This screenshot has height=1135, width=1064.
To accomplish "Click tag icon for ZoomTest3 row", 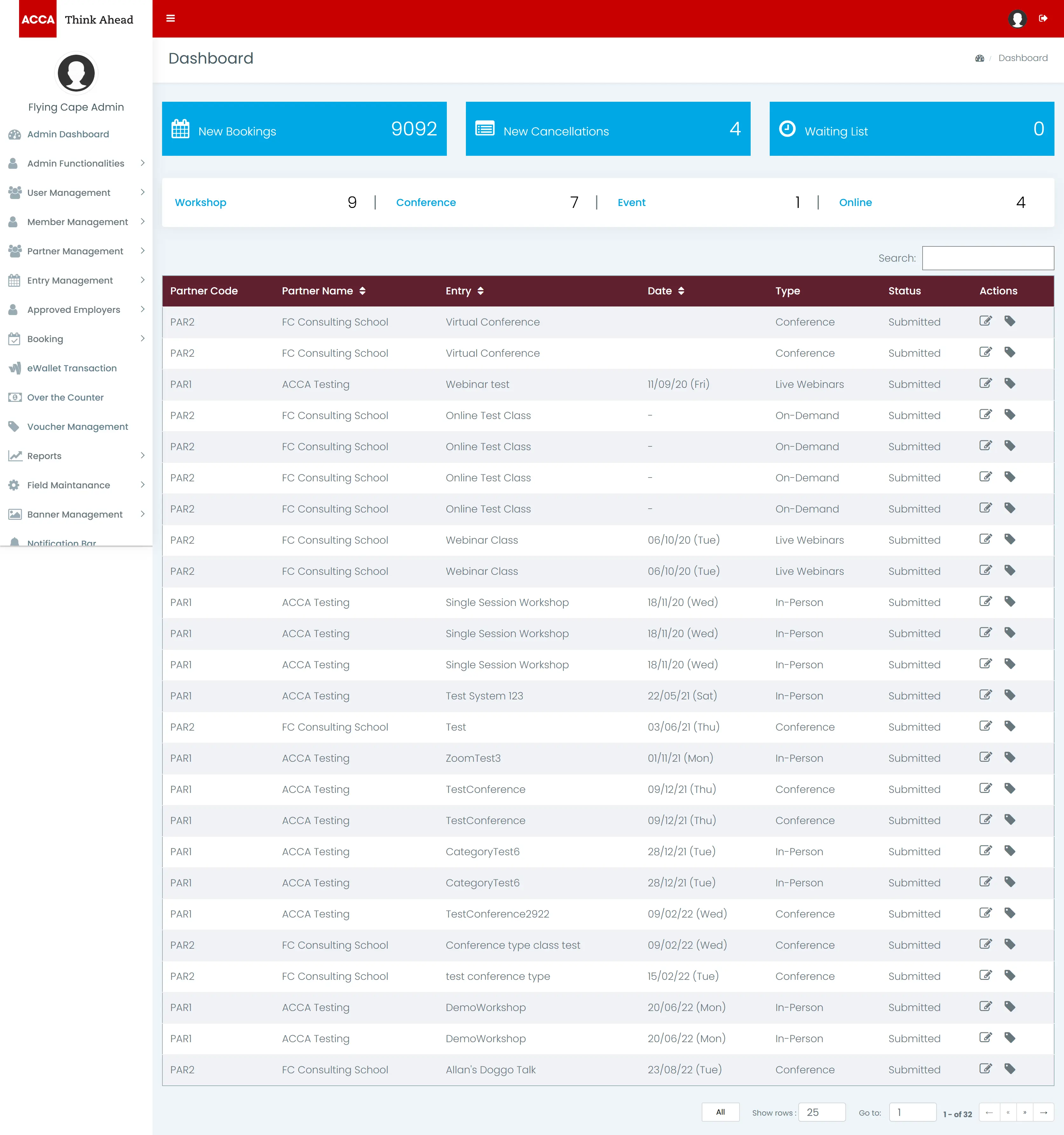I will click(1010, 757).
